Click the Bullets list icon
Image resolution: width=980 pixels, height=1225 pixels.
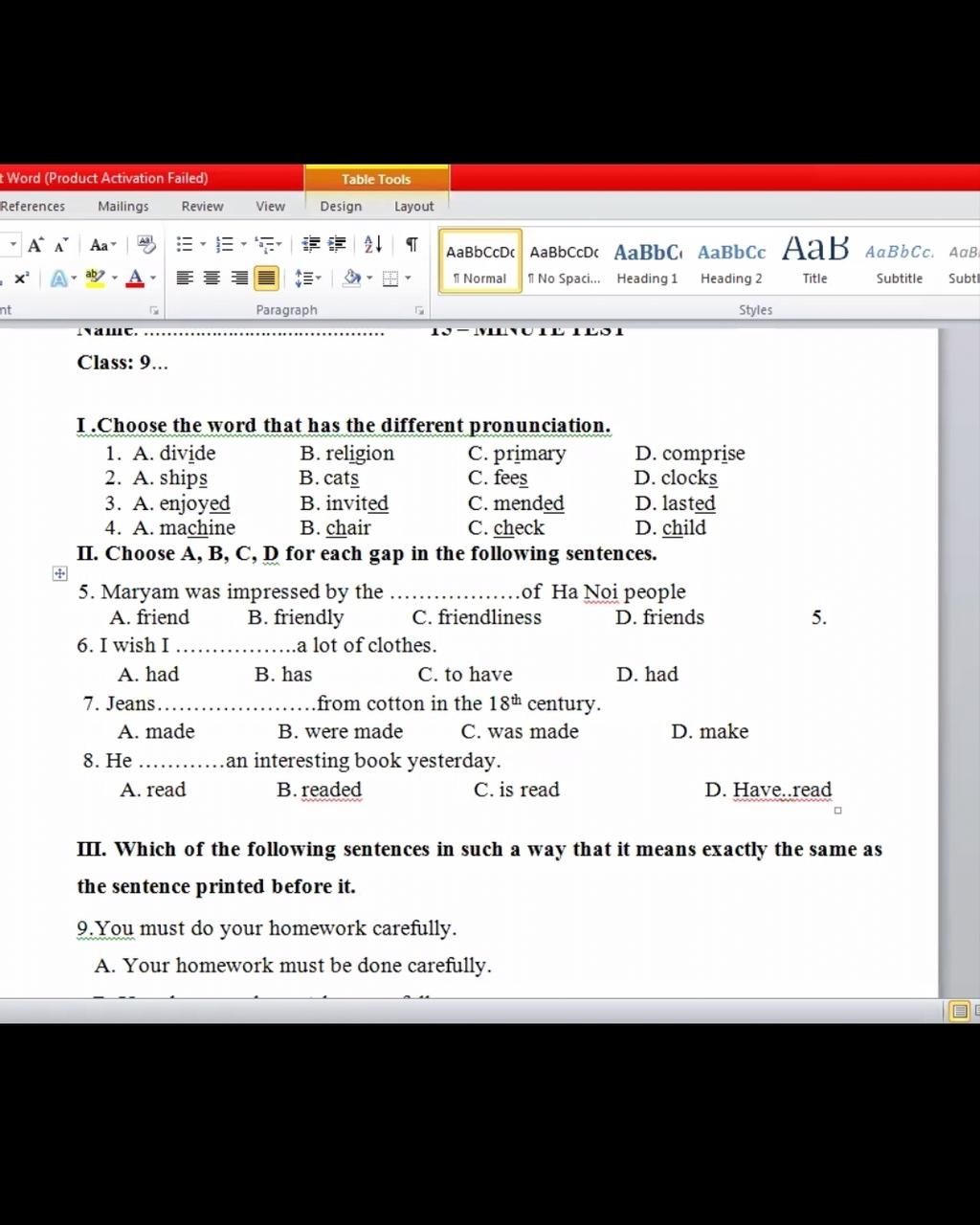186,245
